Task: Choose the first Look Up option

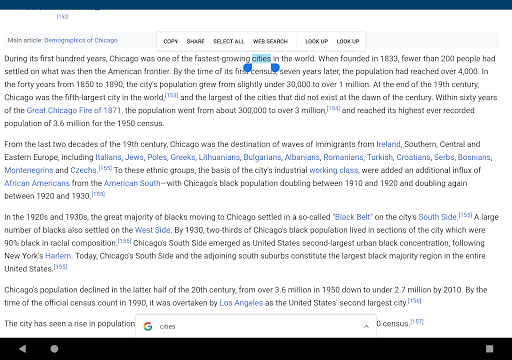Action: coord(317,41)
